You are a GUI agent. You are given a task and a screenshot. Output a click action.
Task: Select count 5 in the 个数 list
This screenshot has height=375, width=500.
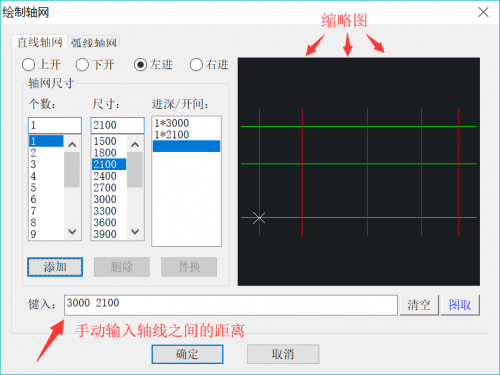[46, 188]
